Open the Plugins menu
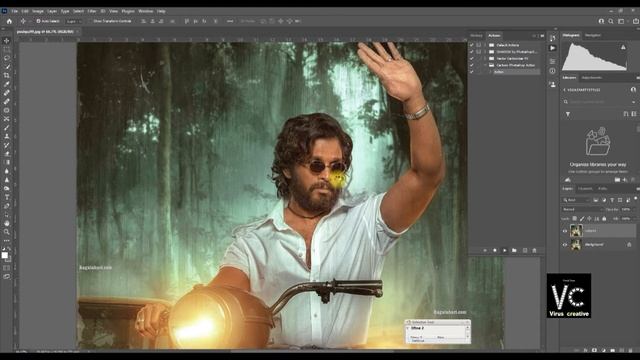Image resolution: width=640 pixels, height=360 pixels. (128, 11)
